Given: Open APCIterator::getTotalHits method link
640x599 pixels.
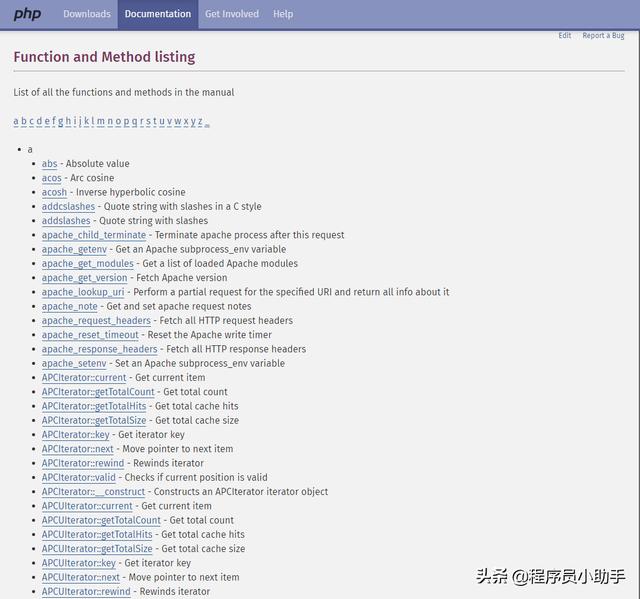Looking at the screenshot, I should [x=95, y=406].
